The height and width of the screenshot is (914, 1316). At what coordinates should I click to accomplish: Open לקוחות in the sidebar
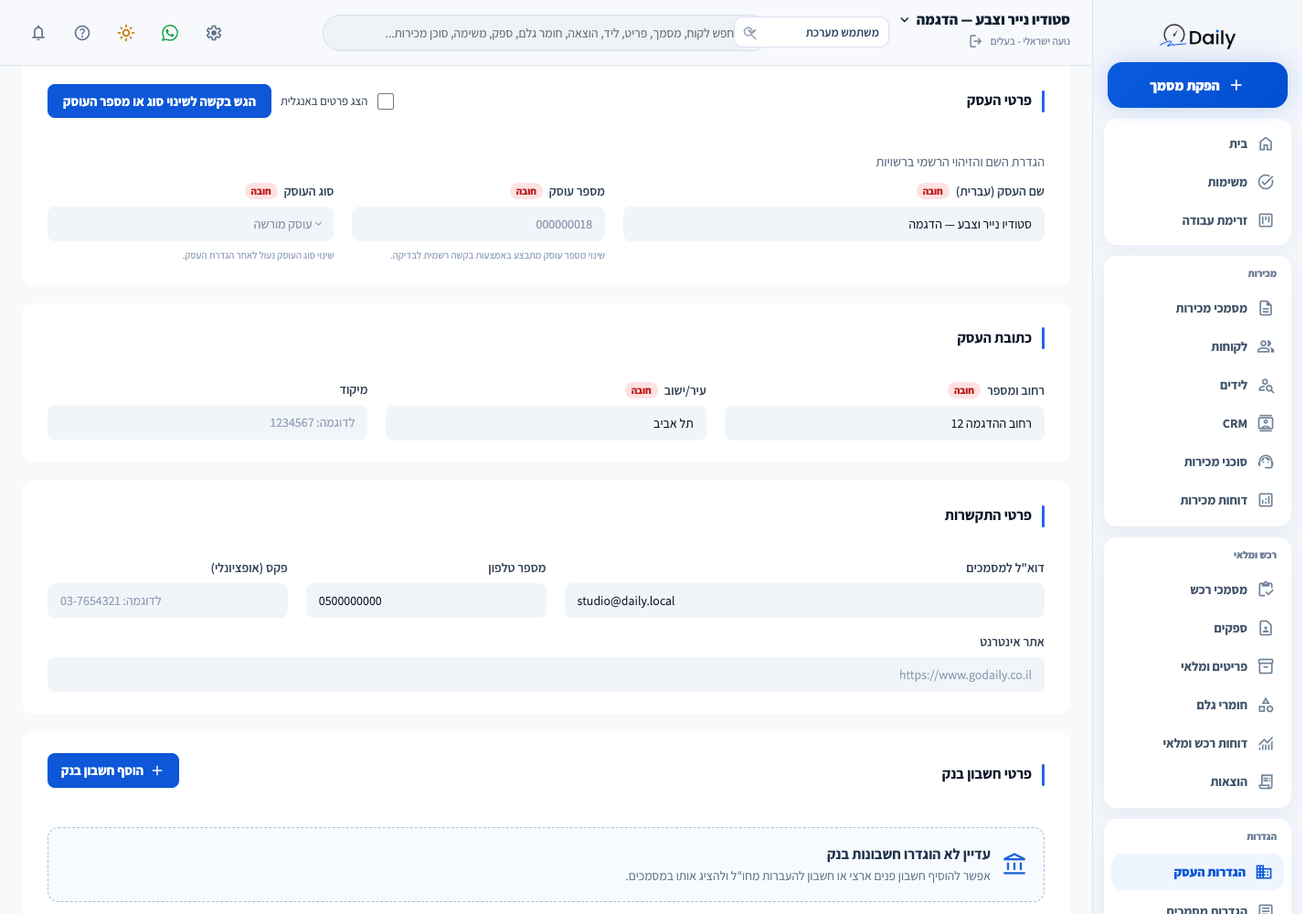1197,346
